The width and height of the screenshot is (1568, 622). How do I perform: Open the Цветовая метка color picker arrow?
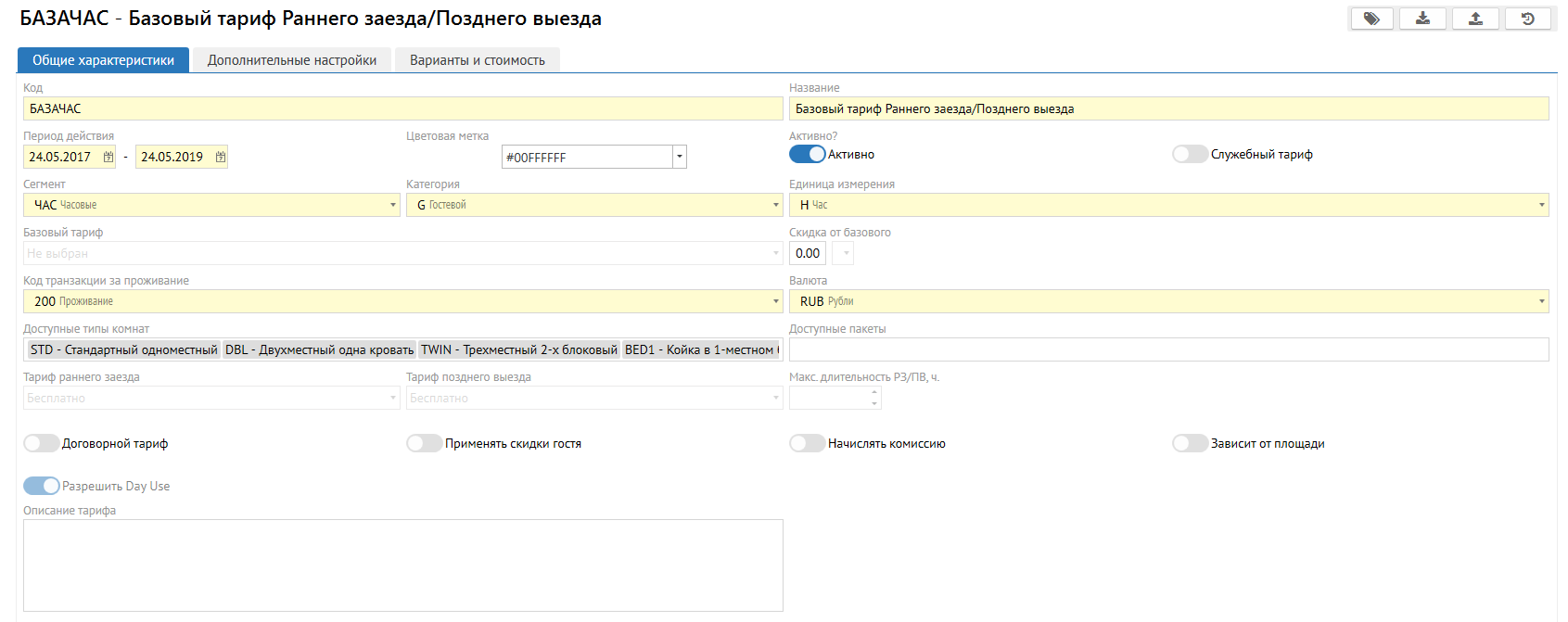[680, 157]
